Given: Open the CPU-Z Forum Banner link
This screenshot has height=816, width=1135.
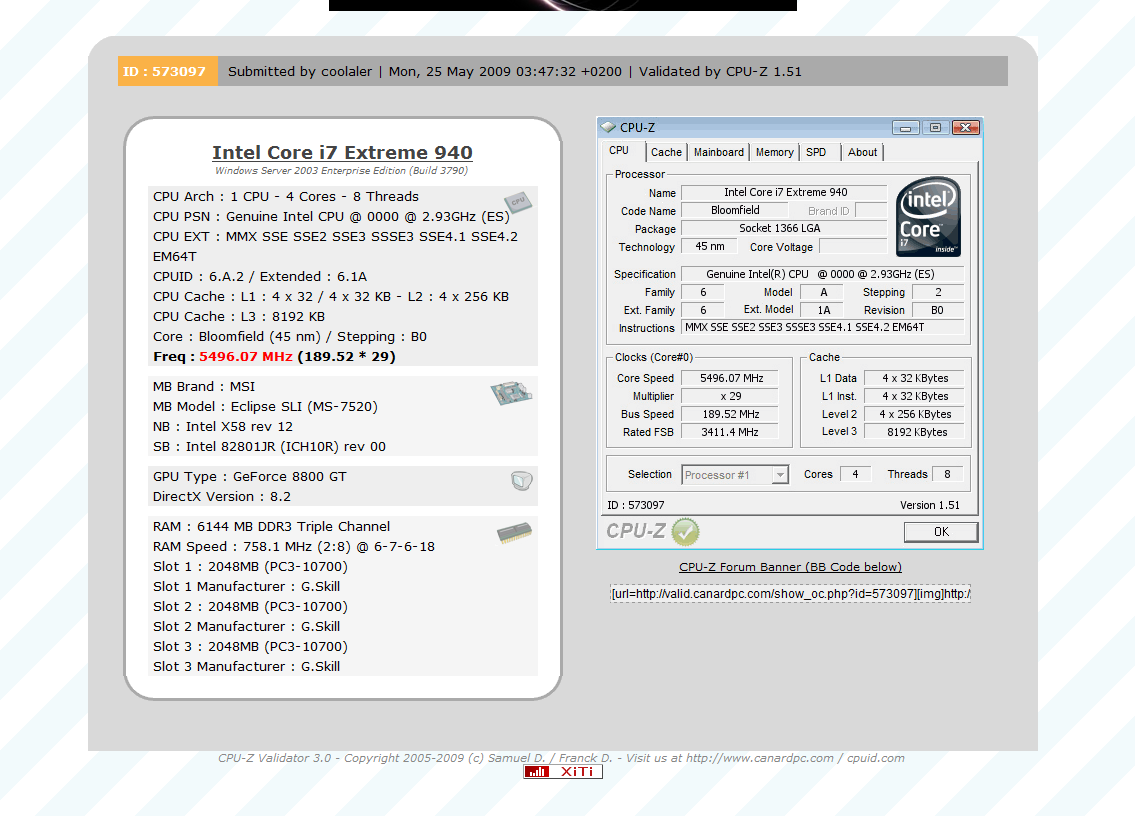Looking at the screenshot, I should [790, 567].
